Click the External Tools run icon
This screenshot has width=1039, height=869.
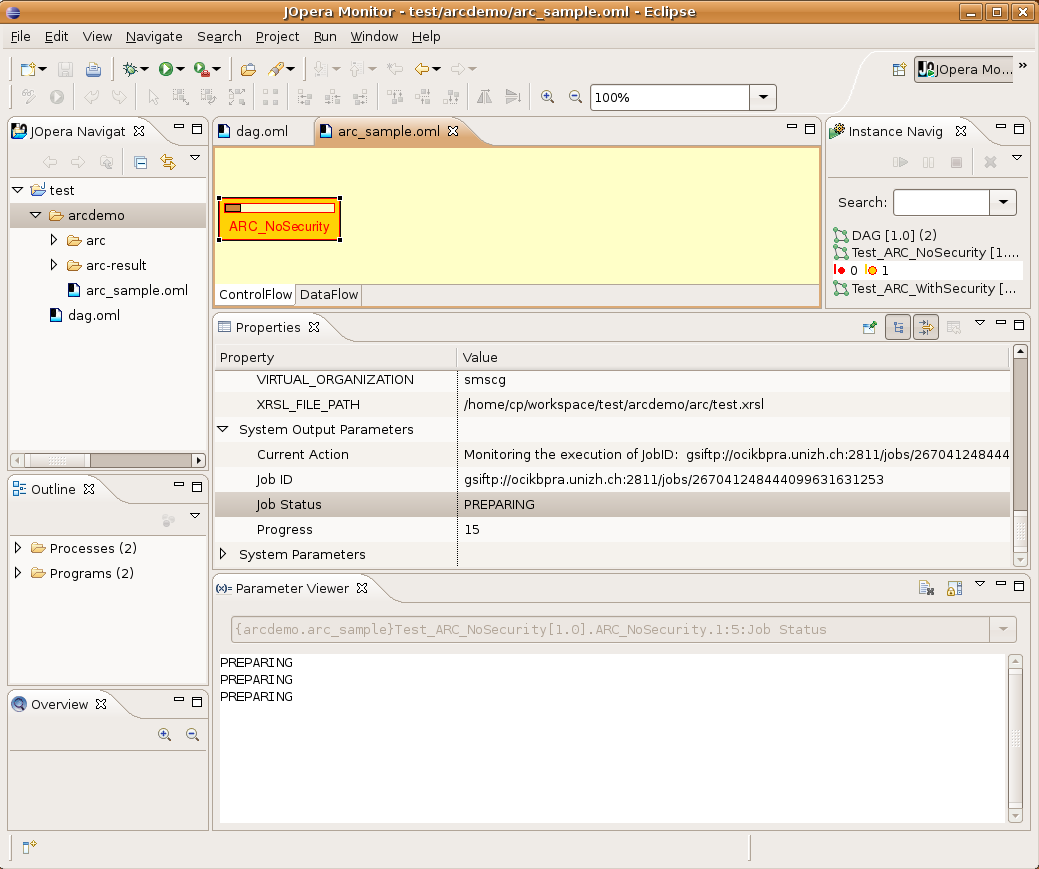click(x=201, y=69)
